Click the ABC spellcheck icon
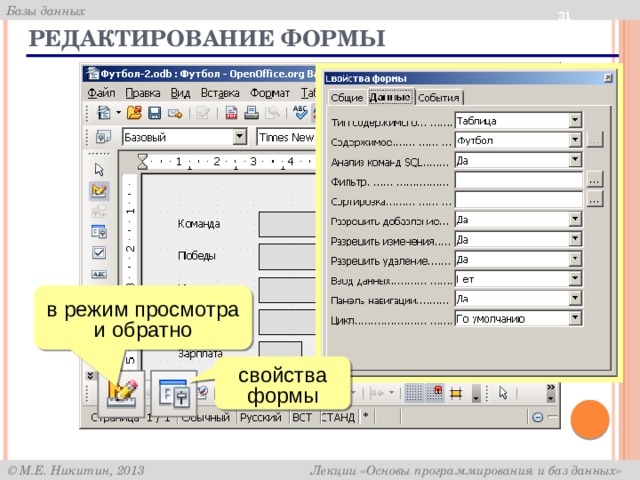The width and height of the screenshot is (640, 480). (x=300, y=112)
